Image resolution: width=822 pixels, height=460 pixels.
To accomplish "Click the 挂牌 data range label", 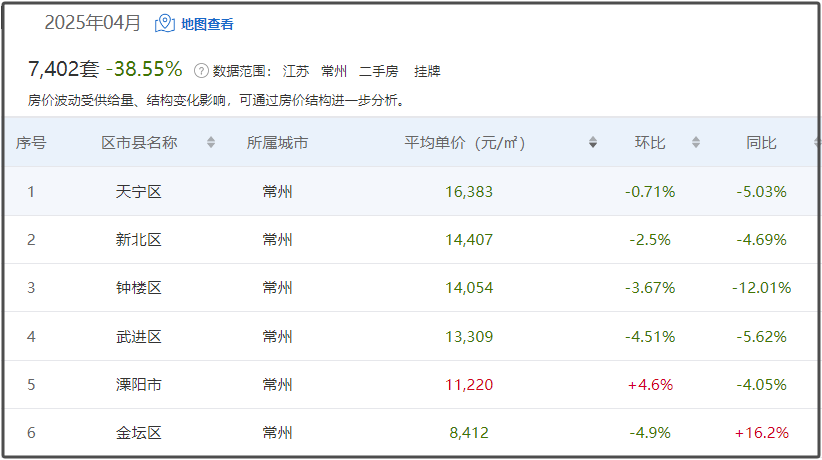I will [427, 71].
